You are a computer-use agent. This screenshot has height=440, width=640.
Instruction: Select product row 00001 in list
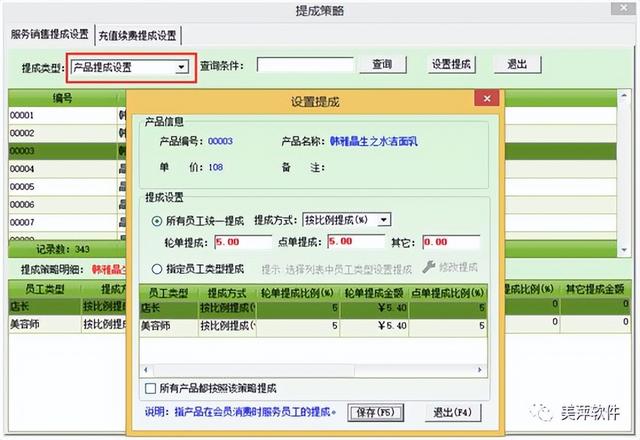[x=60, y=116]
